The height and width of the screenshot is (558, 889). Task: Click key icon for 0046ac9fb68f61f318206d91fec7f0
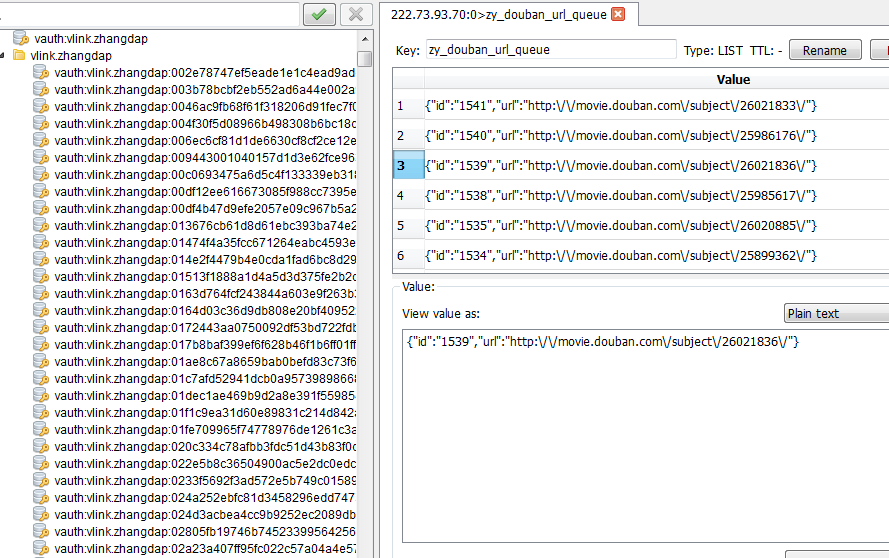click(x=41, y=106)
